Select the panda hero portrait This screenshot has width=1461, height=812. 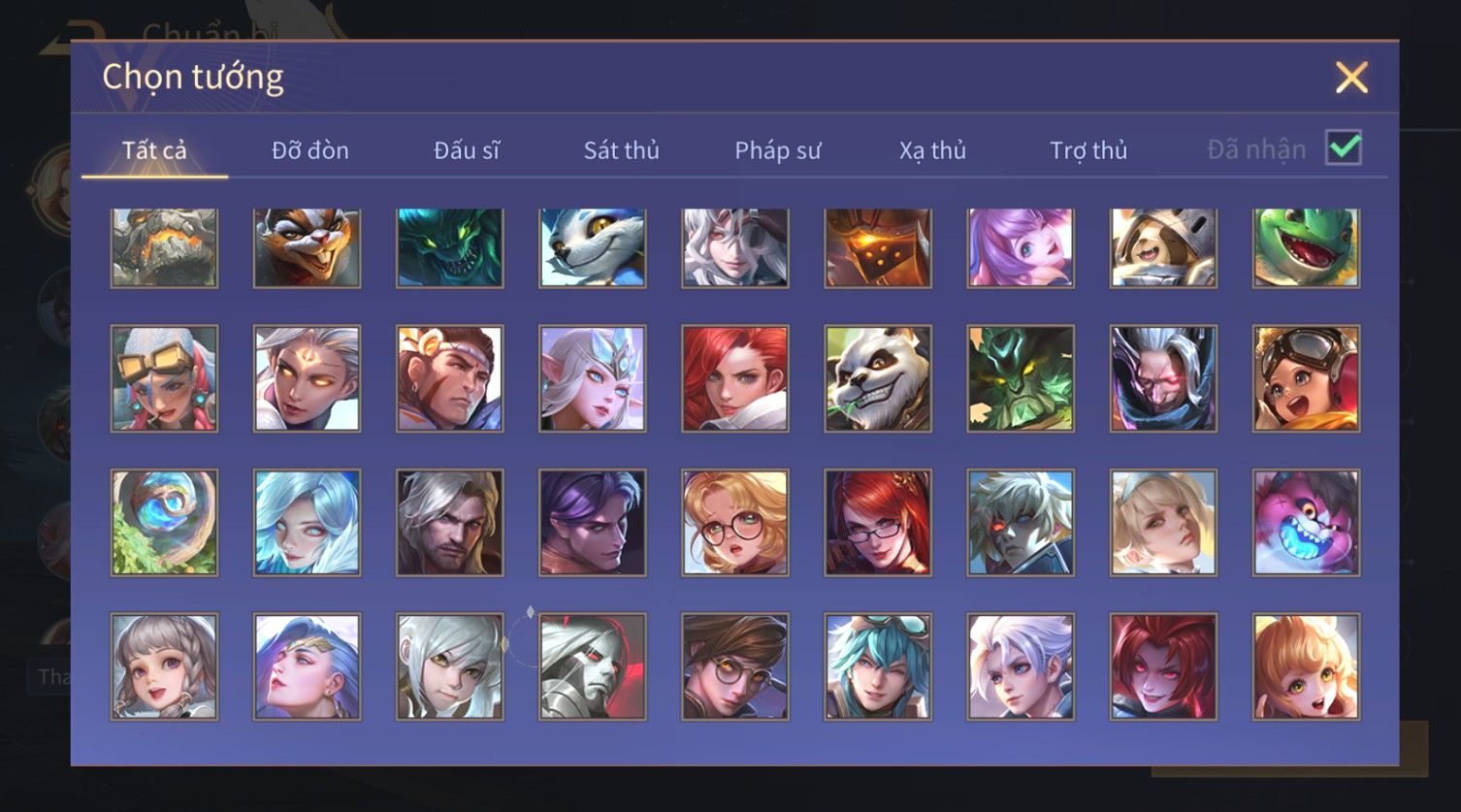pyautogui.click(x=878, y=378)
